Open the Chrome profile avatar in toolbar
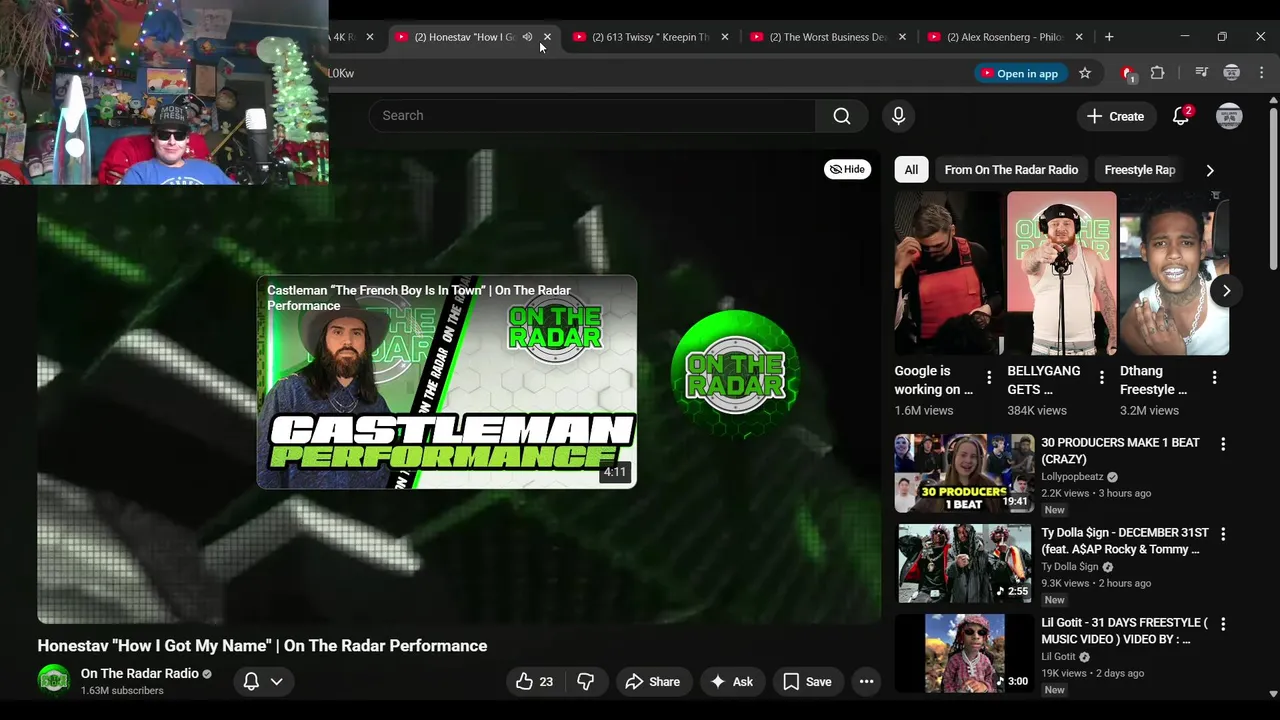 click(x=1232, y=73)
